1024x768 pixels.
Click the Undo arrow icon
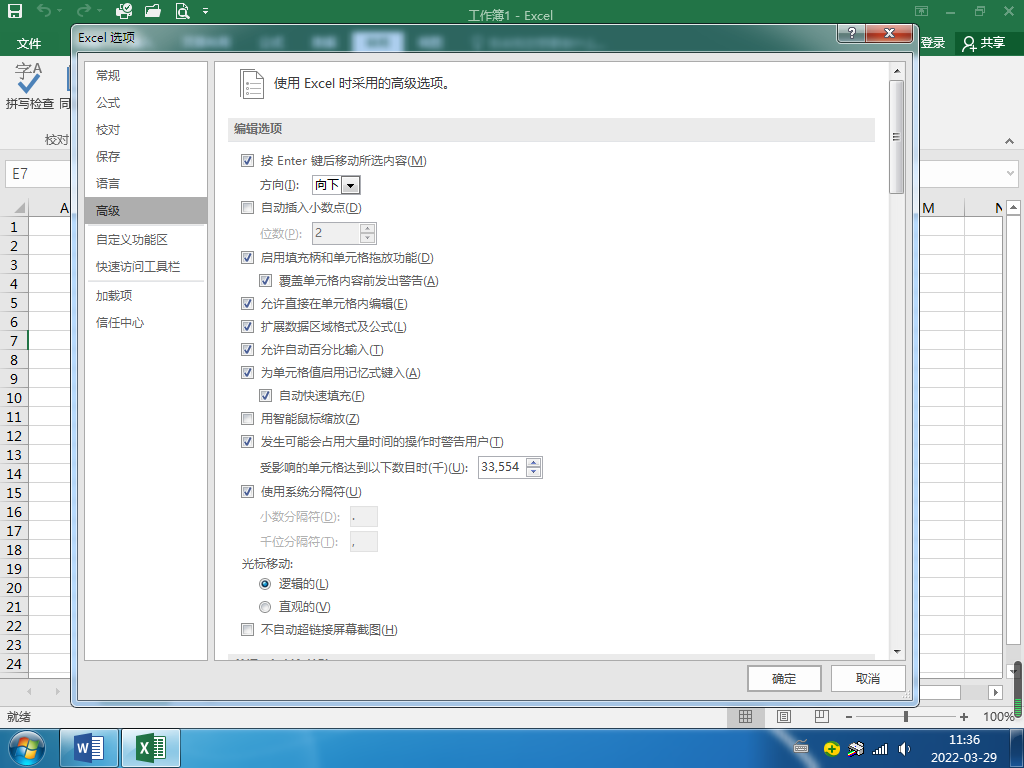[x=44, y=10]
